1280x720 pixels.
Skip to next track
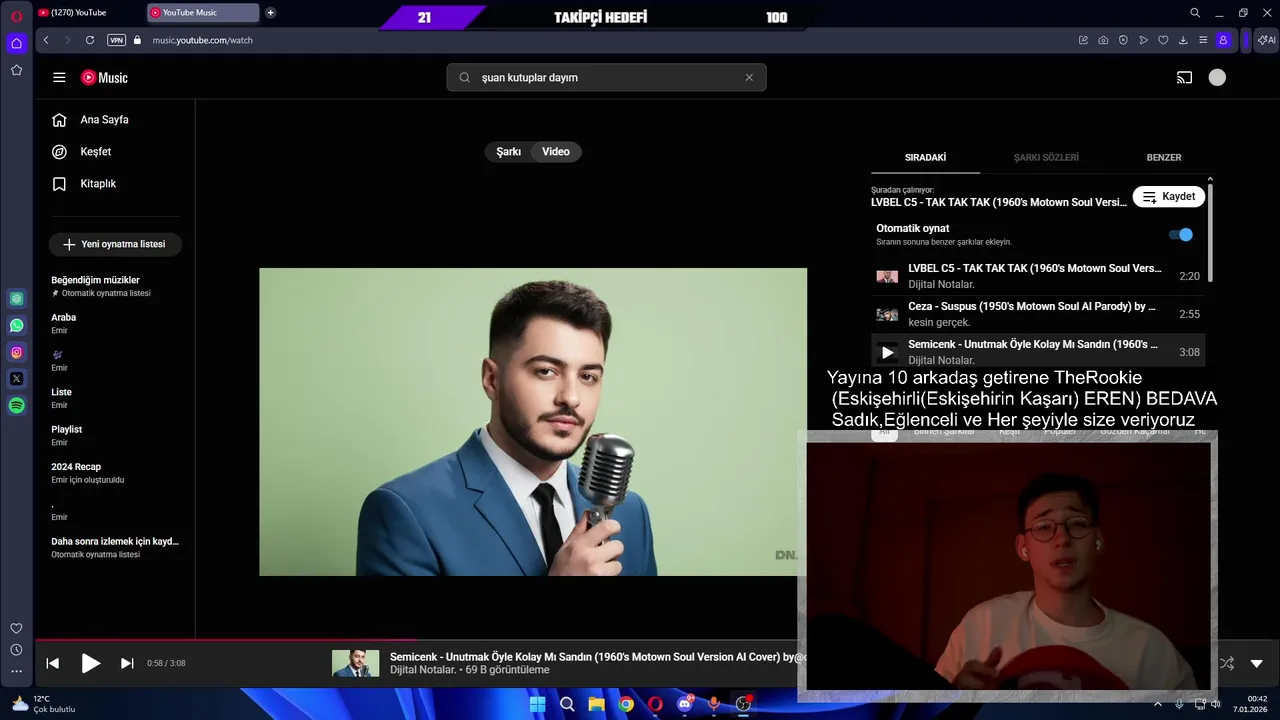click(127, 663)
